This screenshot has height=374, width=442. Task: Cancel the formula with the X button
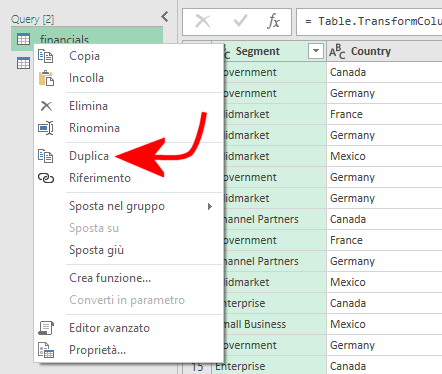coord(203,22)
